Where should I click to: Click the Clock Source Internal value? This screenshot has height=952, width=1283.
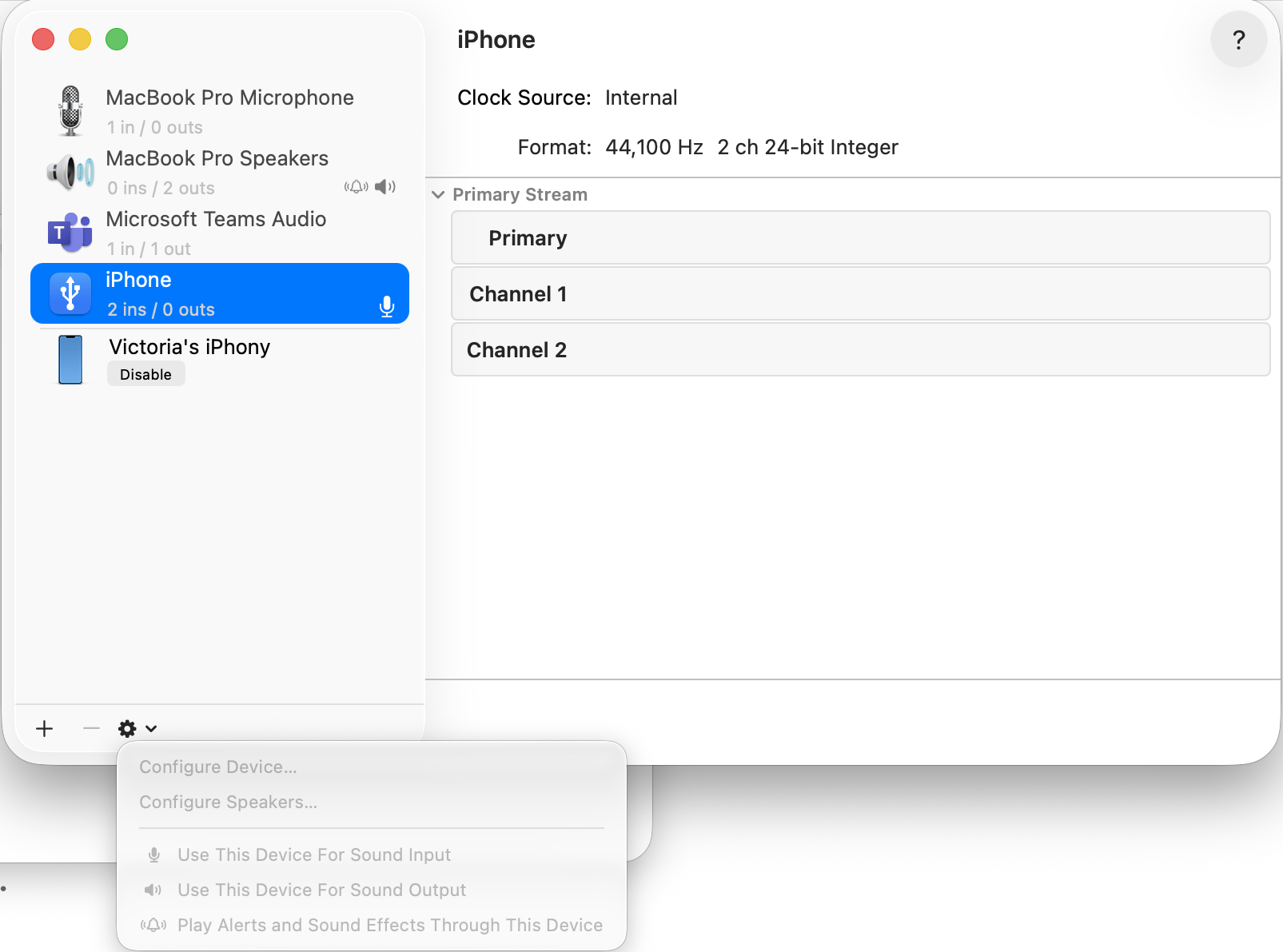pyautogui.click(x=641, y=98)
